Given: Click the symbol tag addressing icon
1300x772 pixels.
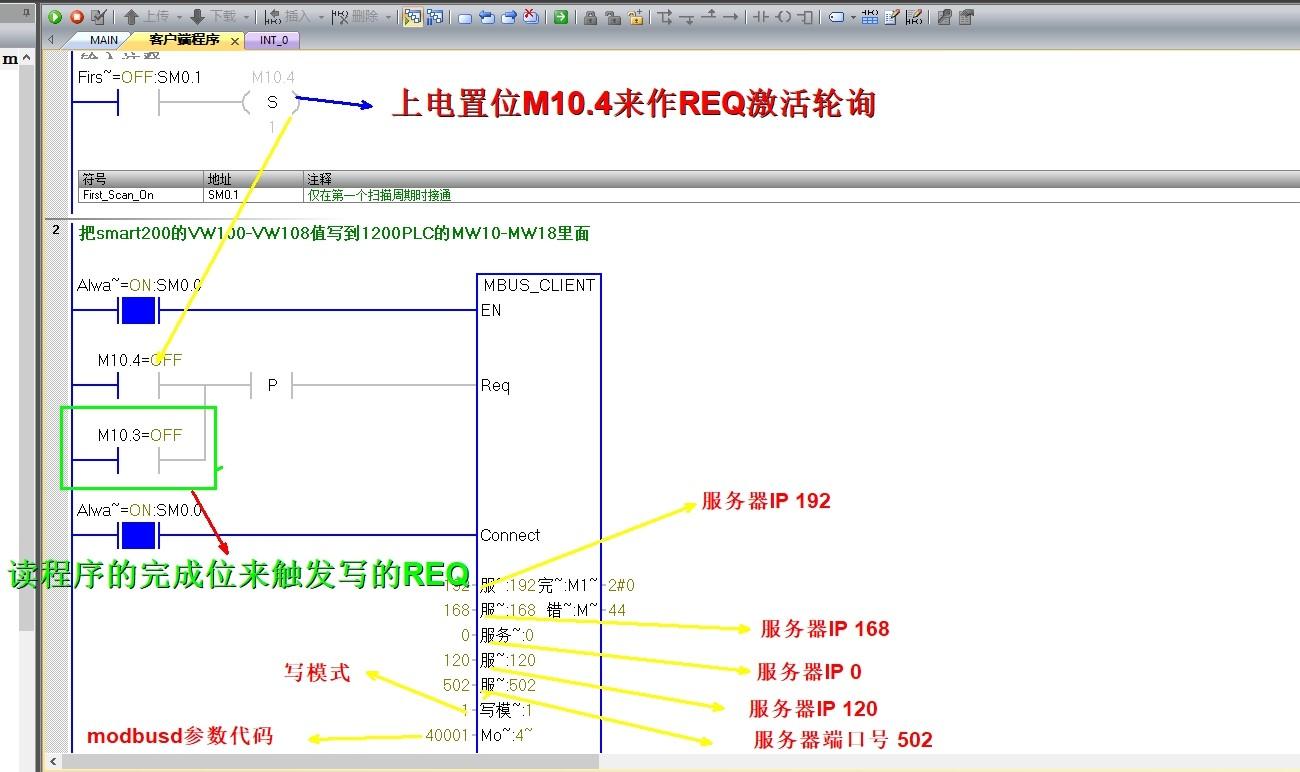Looking at the screenshot, I should coord(837,17).
